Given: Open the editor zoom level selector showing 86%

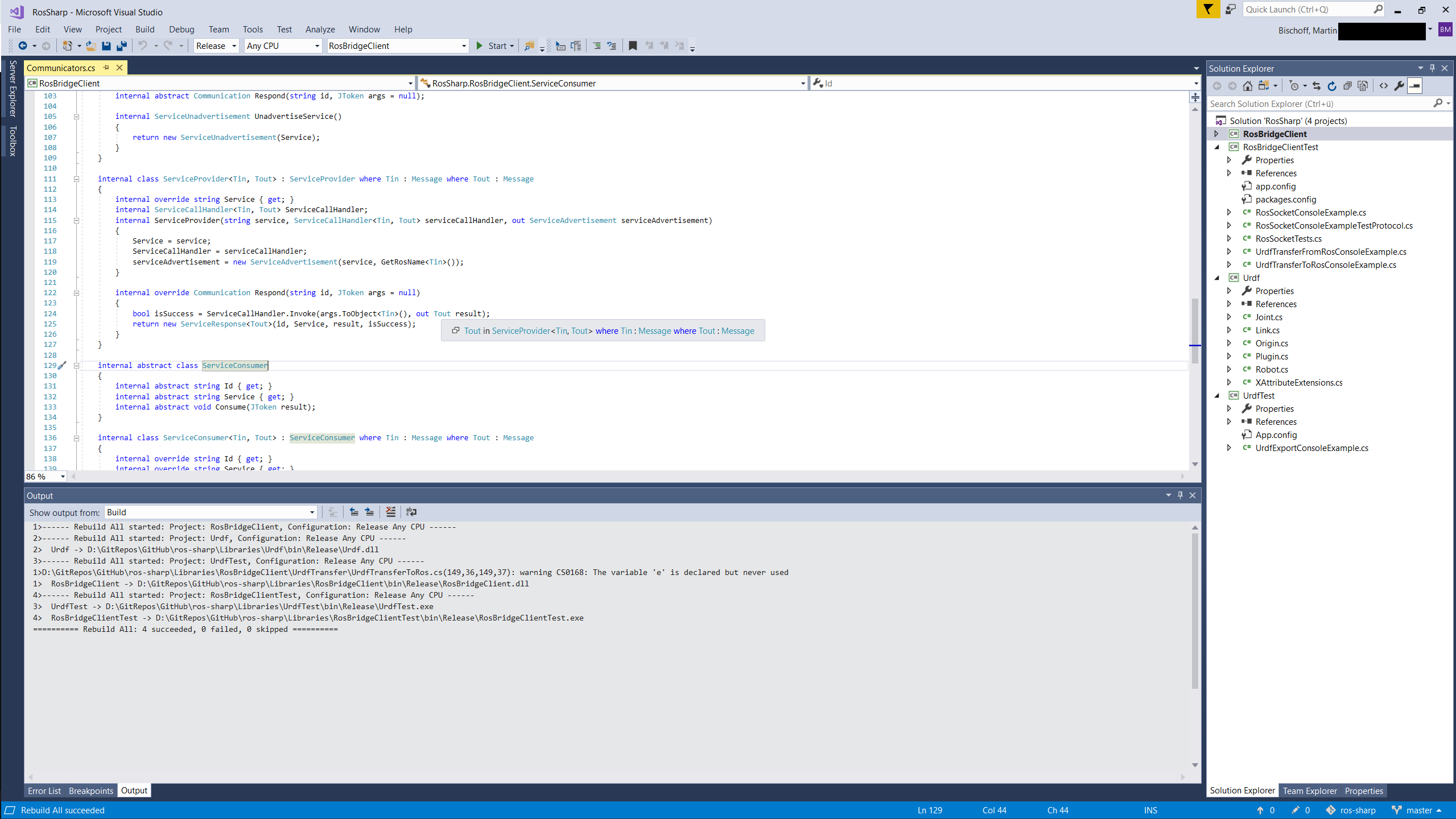Looking at the screenshot, I should pos(44,476).
